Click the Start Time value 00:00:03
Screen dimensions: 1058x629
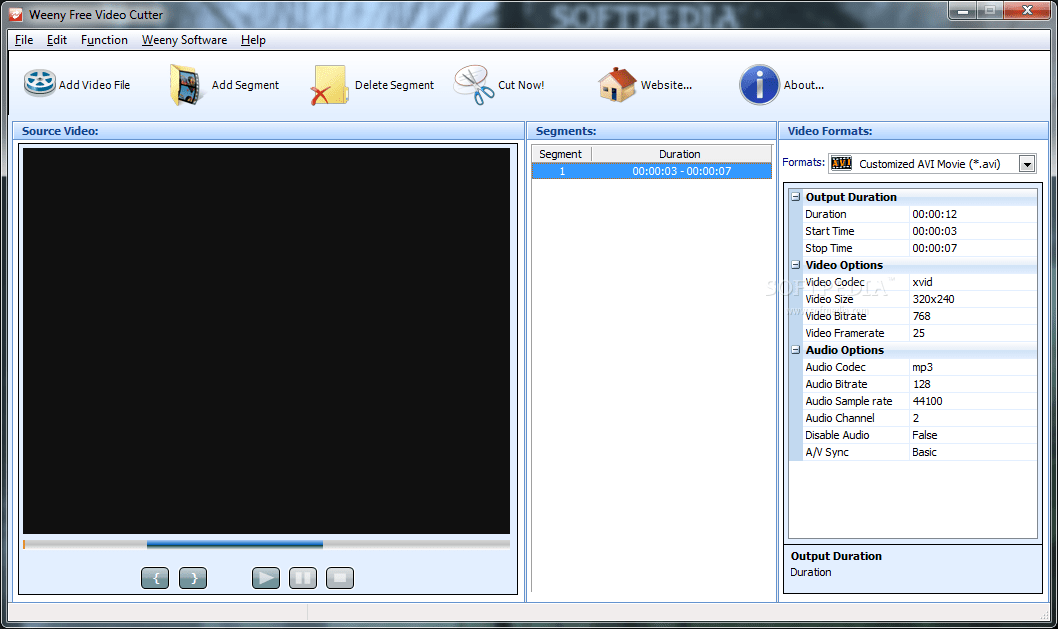(935, 231)
